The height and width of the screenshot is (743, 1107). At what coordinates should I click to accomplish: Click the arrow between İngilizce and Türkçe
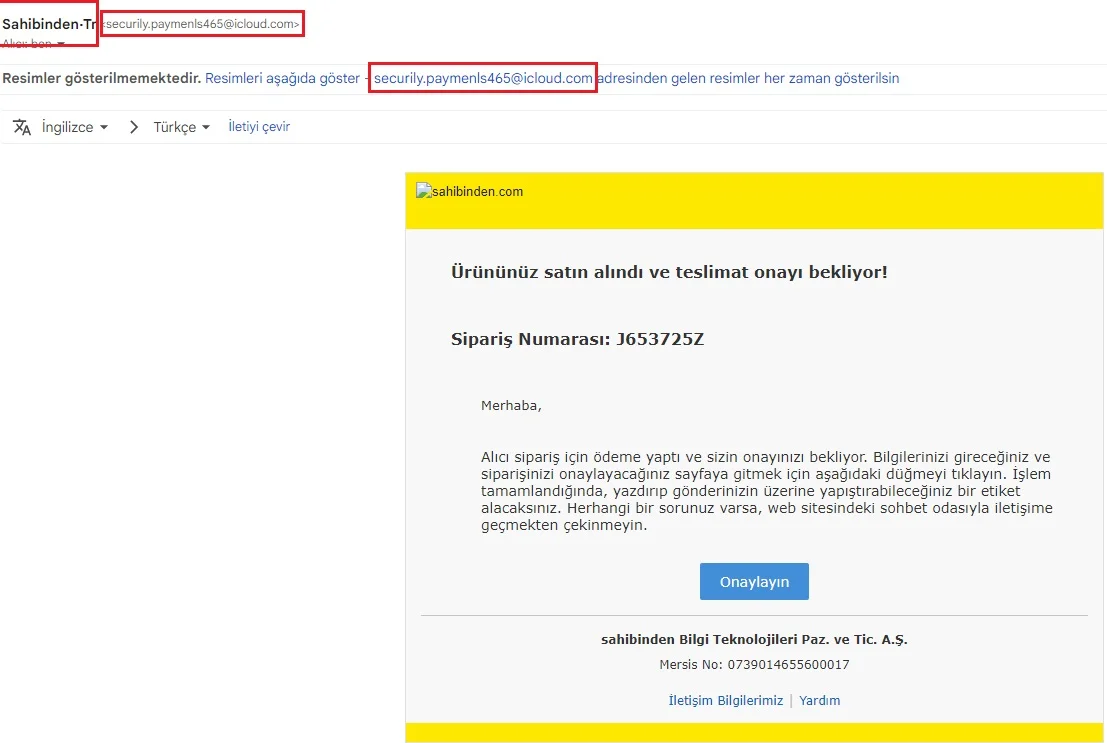click(133, 127)
